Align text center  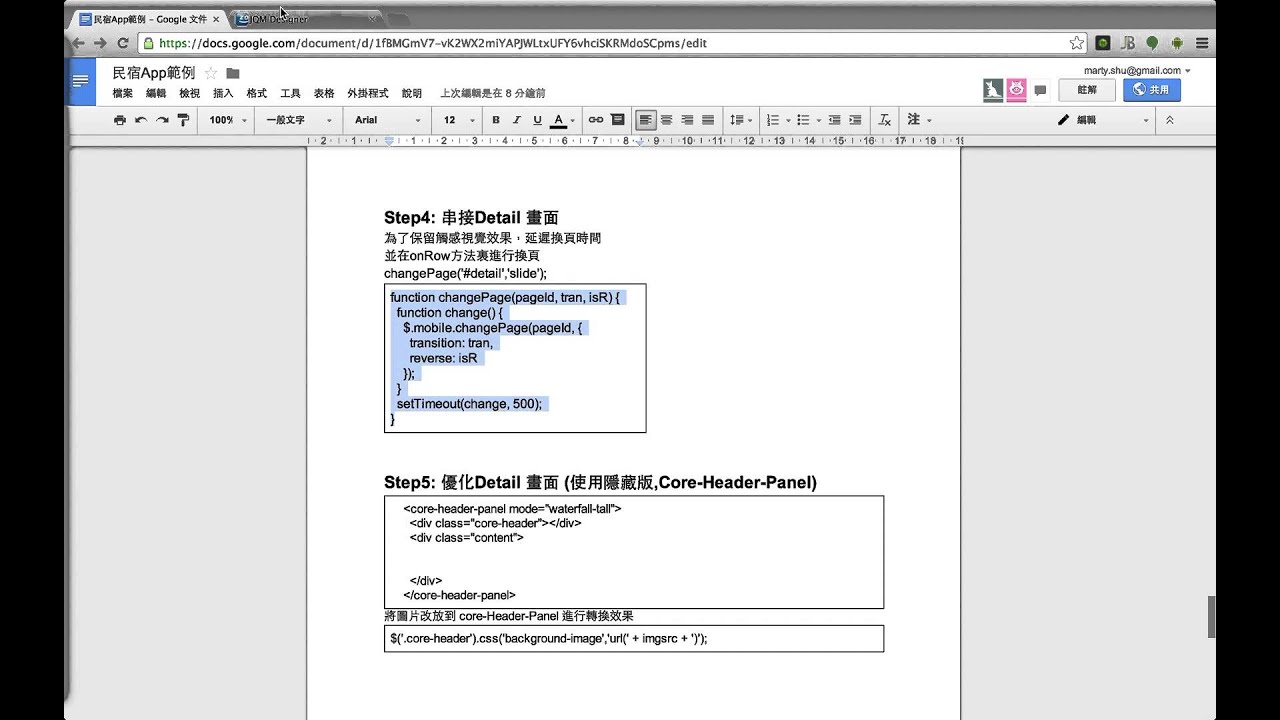click(667, 120)
